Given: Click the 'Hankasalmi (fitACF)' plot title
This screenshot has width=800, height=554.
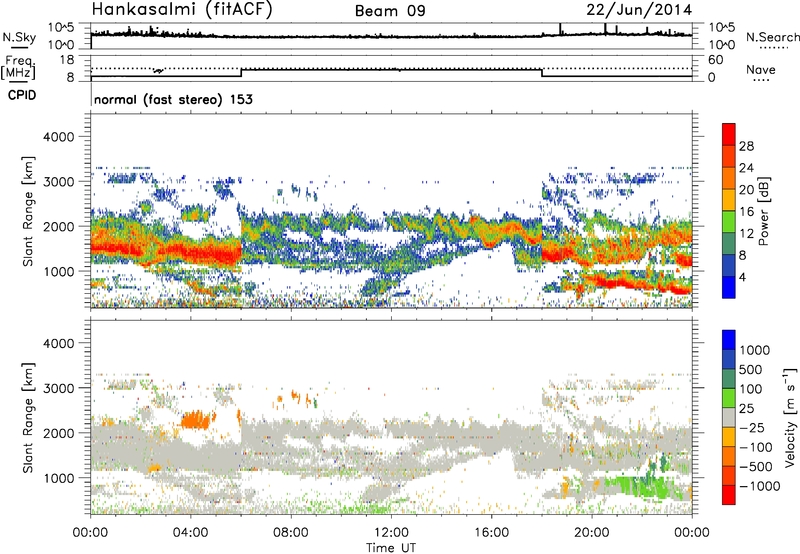Looking at the screenshot, I should coord(182,10).
